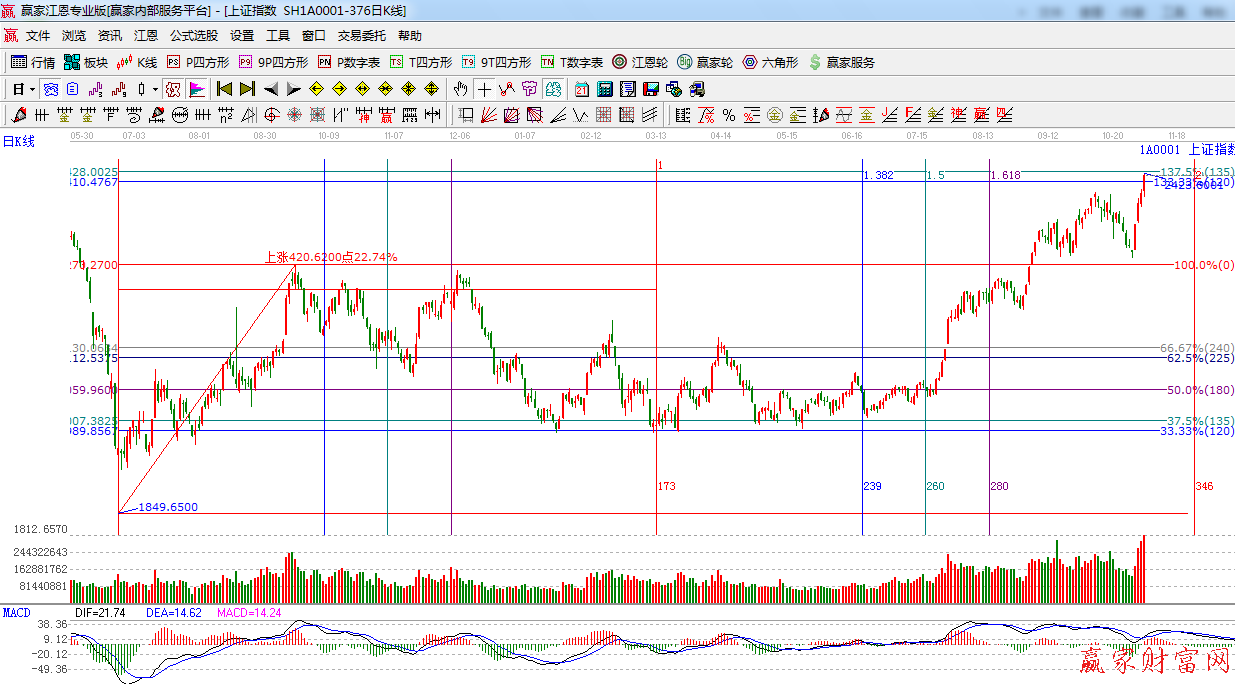Viewport: 1235px width, 685px height.
Task: Select the percent (%) drawing tool
Action: (729, 115)
